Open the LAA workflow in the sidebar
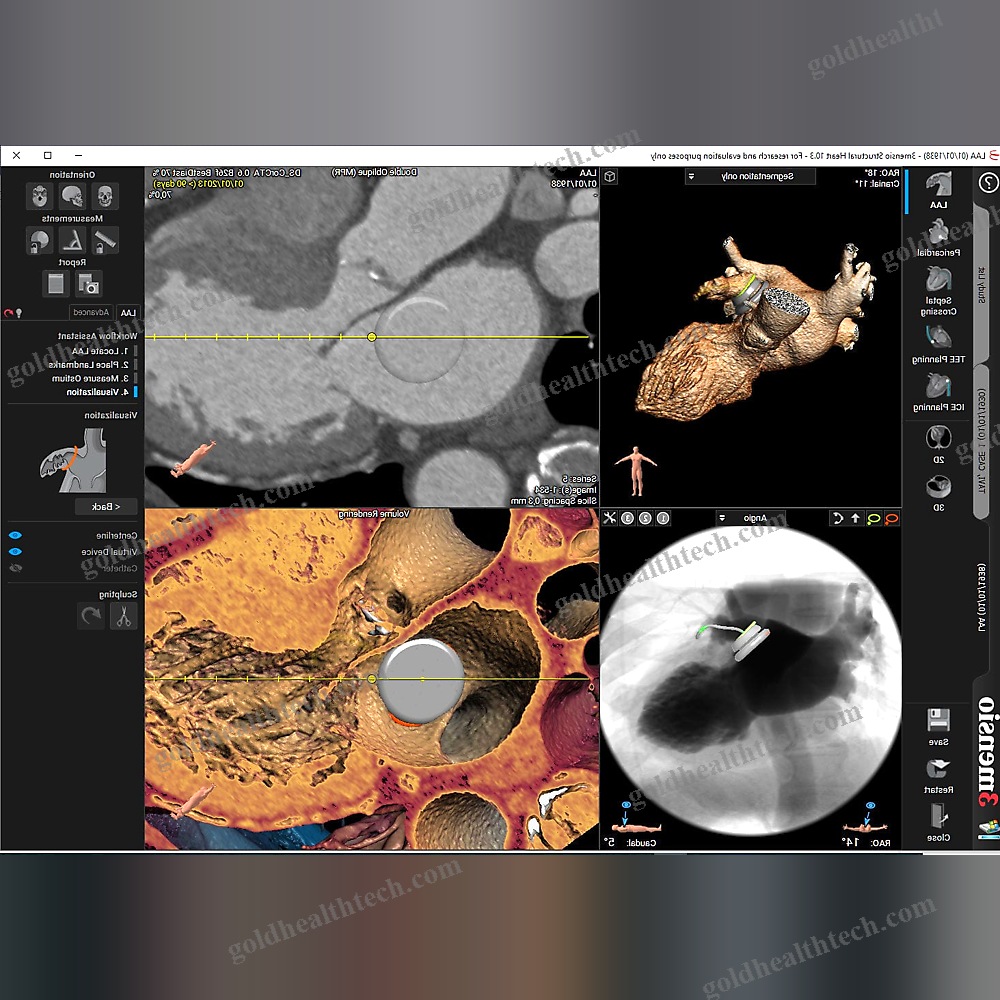Viewport: 1000px width, 1000px height. click(938, 190)
